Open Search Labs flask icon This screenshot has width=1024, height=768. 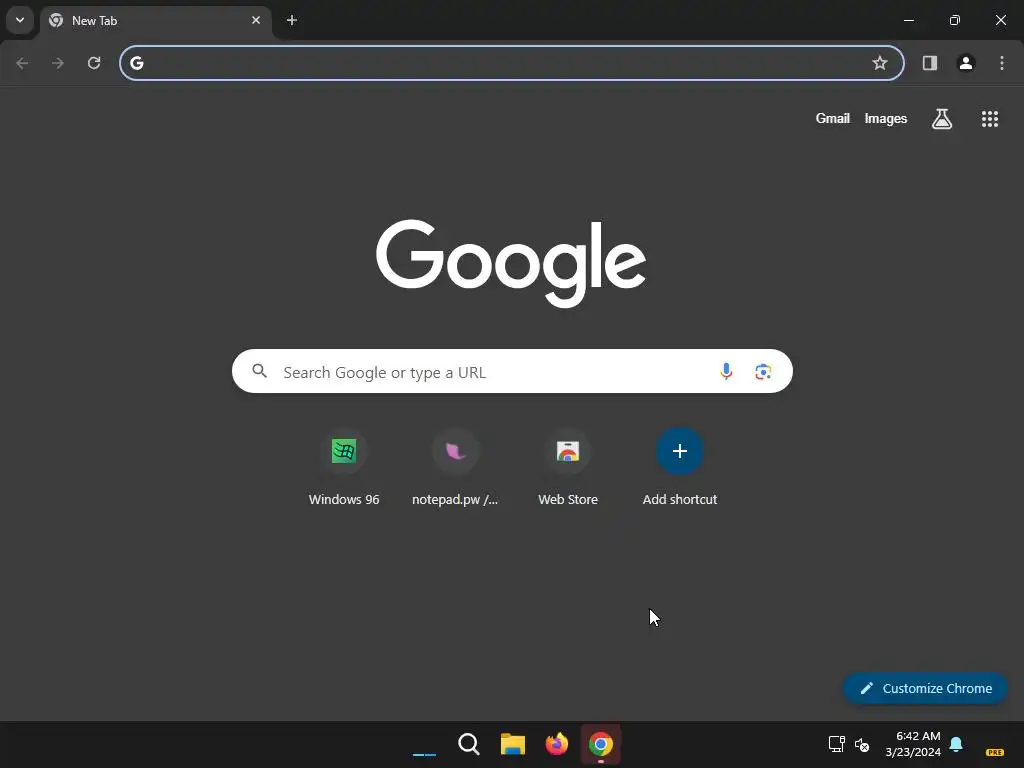[x=942, y=119]
